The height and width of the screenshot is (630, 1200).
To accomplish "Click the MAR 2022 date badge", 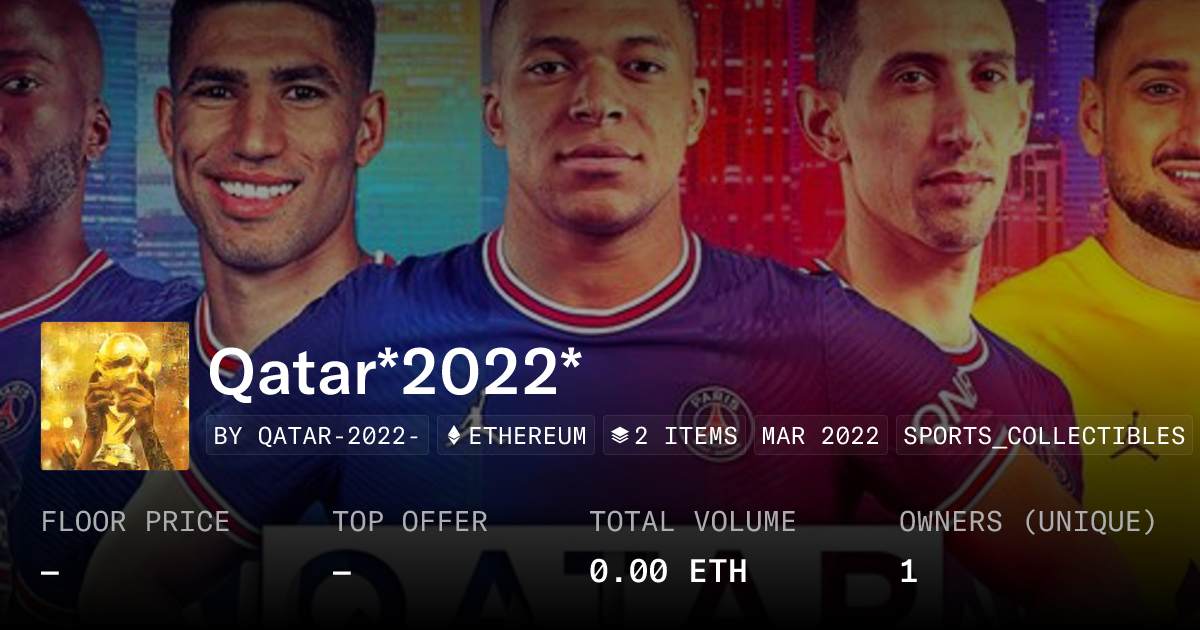I will 821,436.
